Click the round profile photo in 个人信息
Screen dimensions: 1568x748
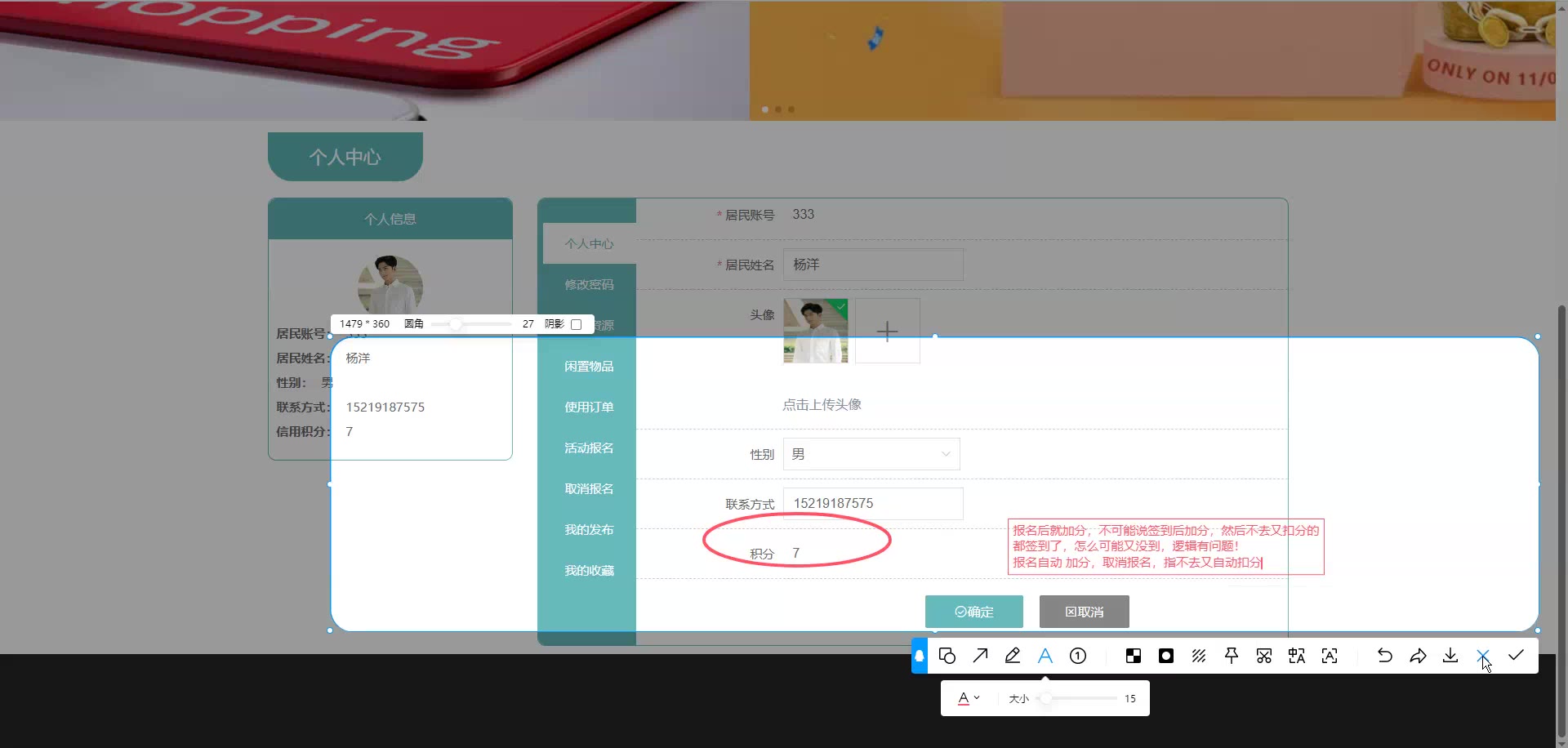point(390,286)
